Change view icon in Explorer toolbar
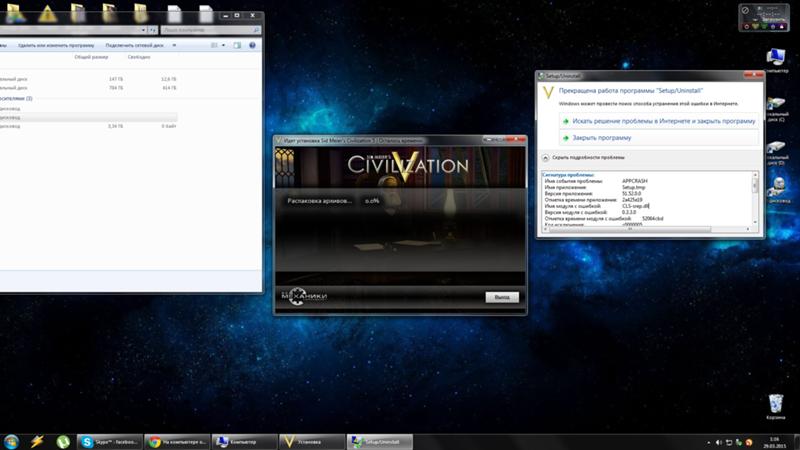 click(215, 45)
